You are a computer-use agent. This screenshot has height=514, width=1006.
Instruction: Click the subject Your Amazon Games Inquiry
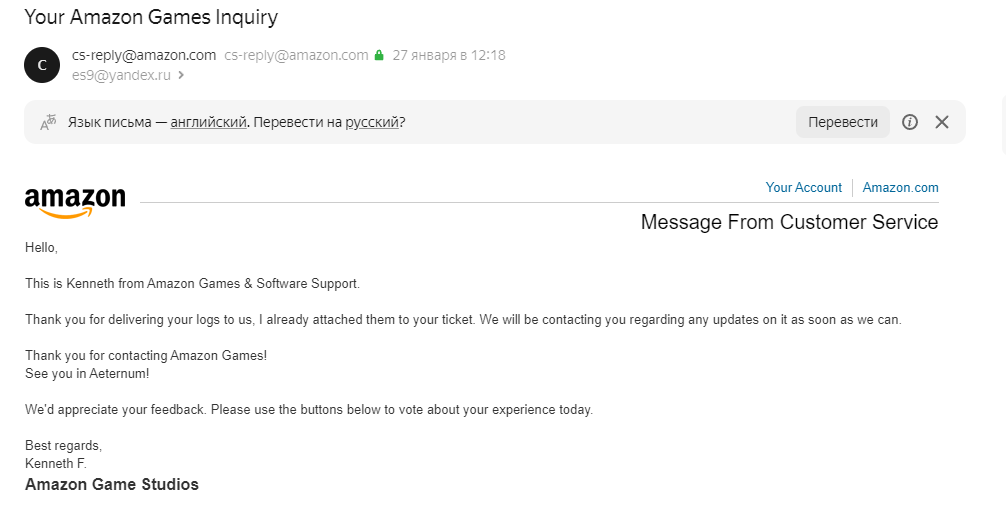(151, 17)
